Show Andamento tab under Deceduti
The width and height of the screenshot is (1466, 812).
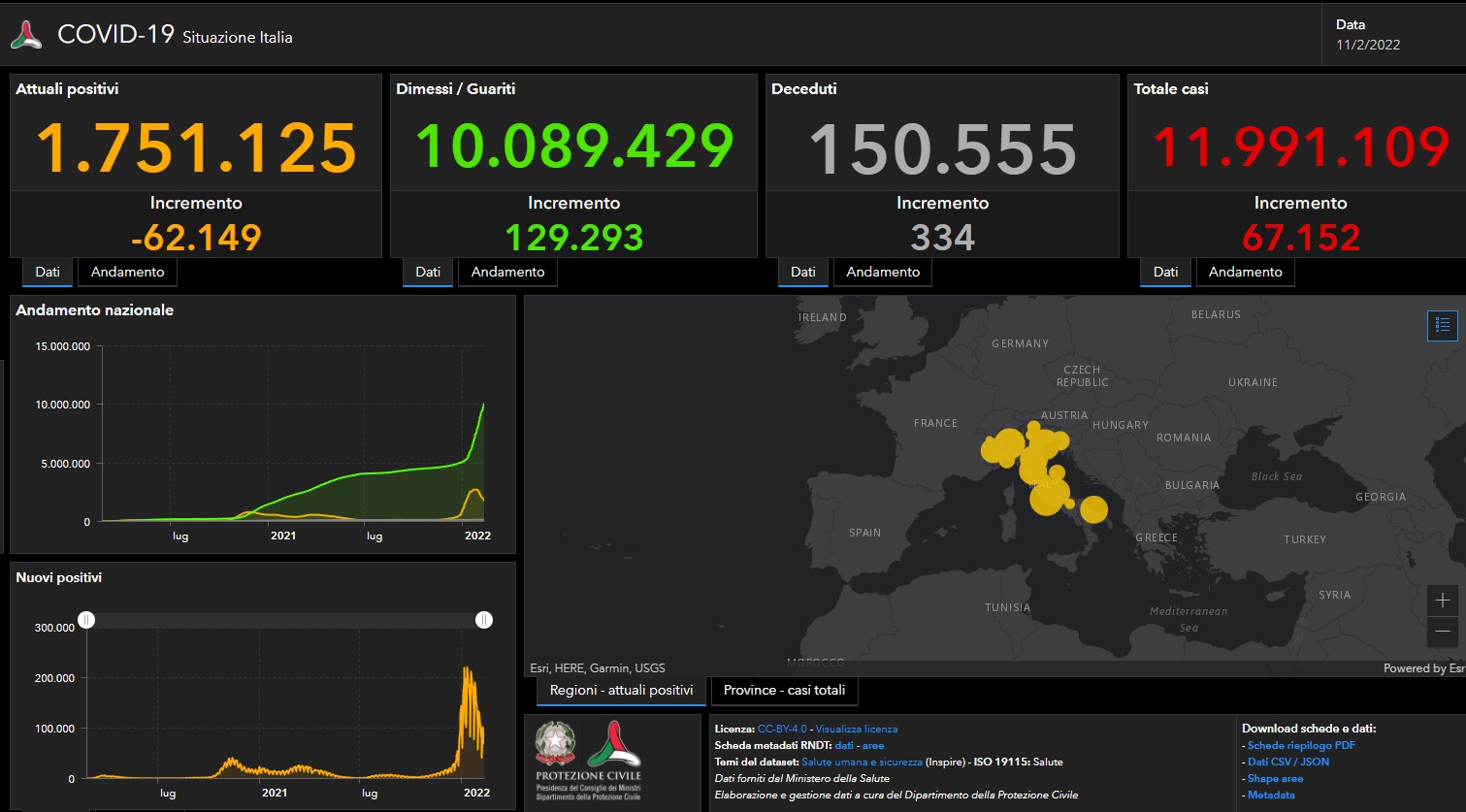coord(883,273)
